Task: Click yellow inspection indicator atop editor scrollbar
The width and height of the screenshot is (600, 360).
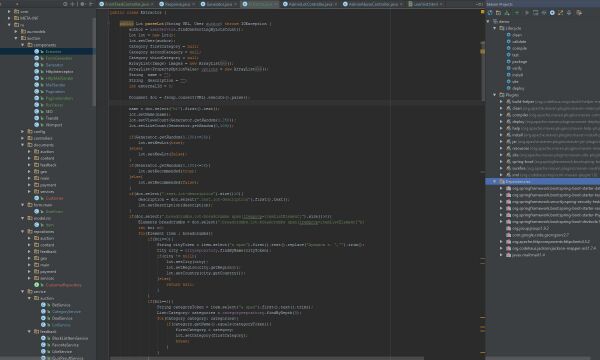Action: click(483, 12)
